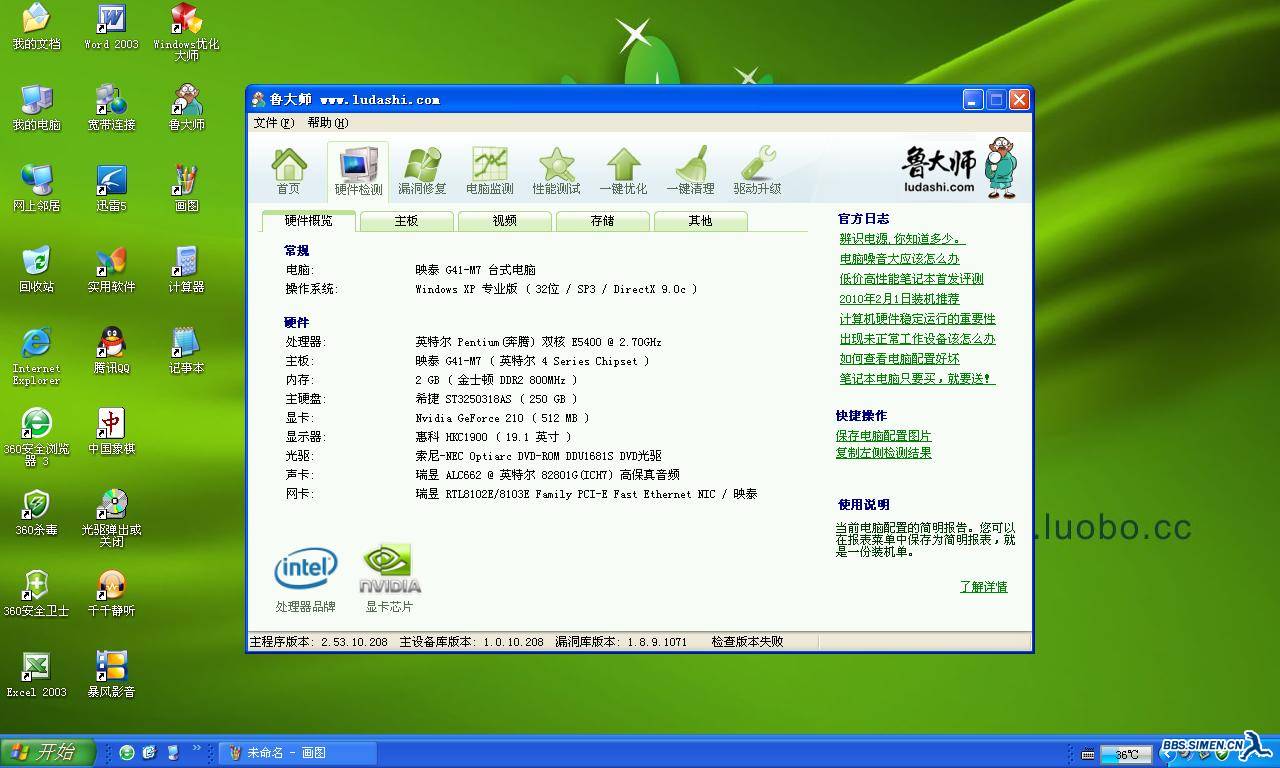Open link 2010年2月1日装机推荐
The width and height of the screenshot is (1280, 768).
pos(899,299)
